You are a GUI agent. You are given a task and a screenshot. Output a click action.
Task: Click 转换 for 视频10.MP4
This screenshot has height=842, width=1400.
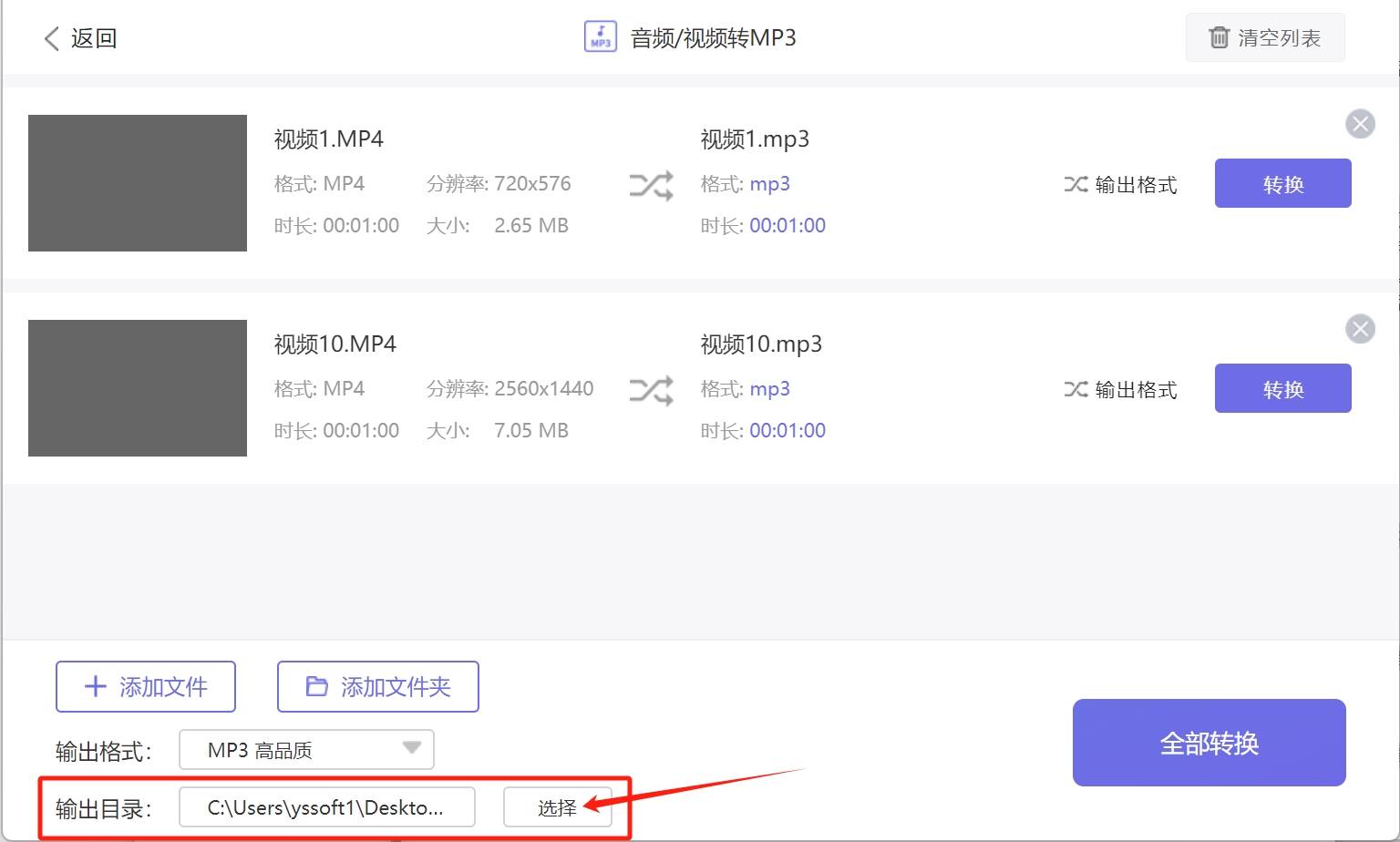[1282, 388]
